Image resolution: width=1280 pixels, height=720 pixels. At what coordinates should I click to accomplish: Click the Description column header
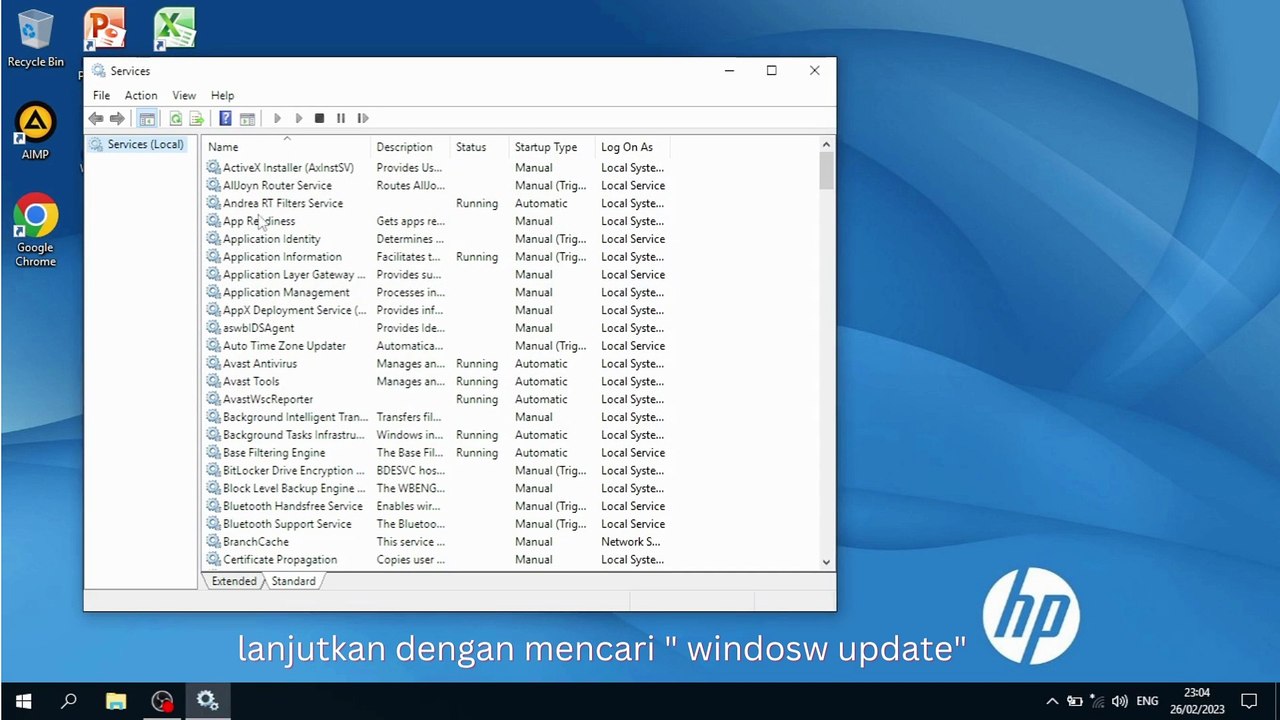411,147
